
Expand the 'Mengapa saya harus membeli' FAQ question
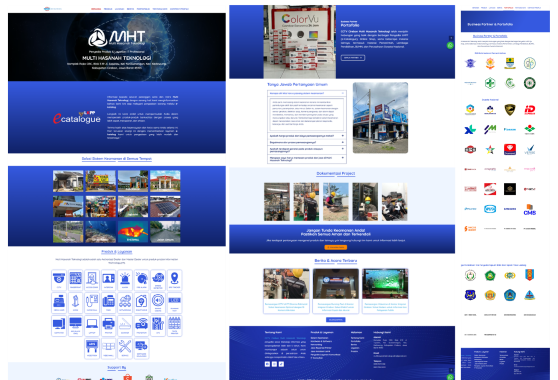[x=306, y=158]
